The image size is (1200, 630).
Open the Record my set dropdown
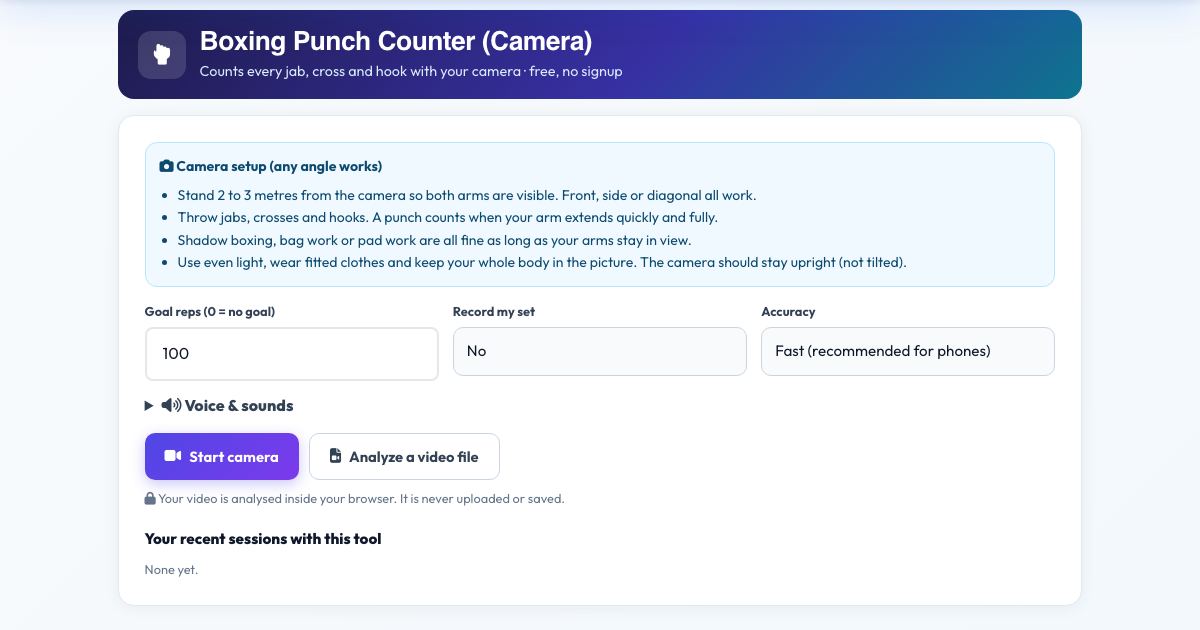pos(600,351)
